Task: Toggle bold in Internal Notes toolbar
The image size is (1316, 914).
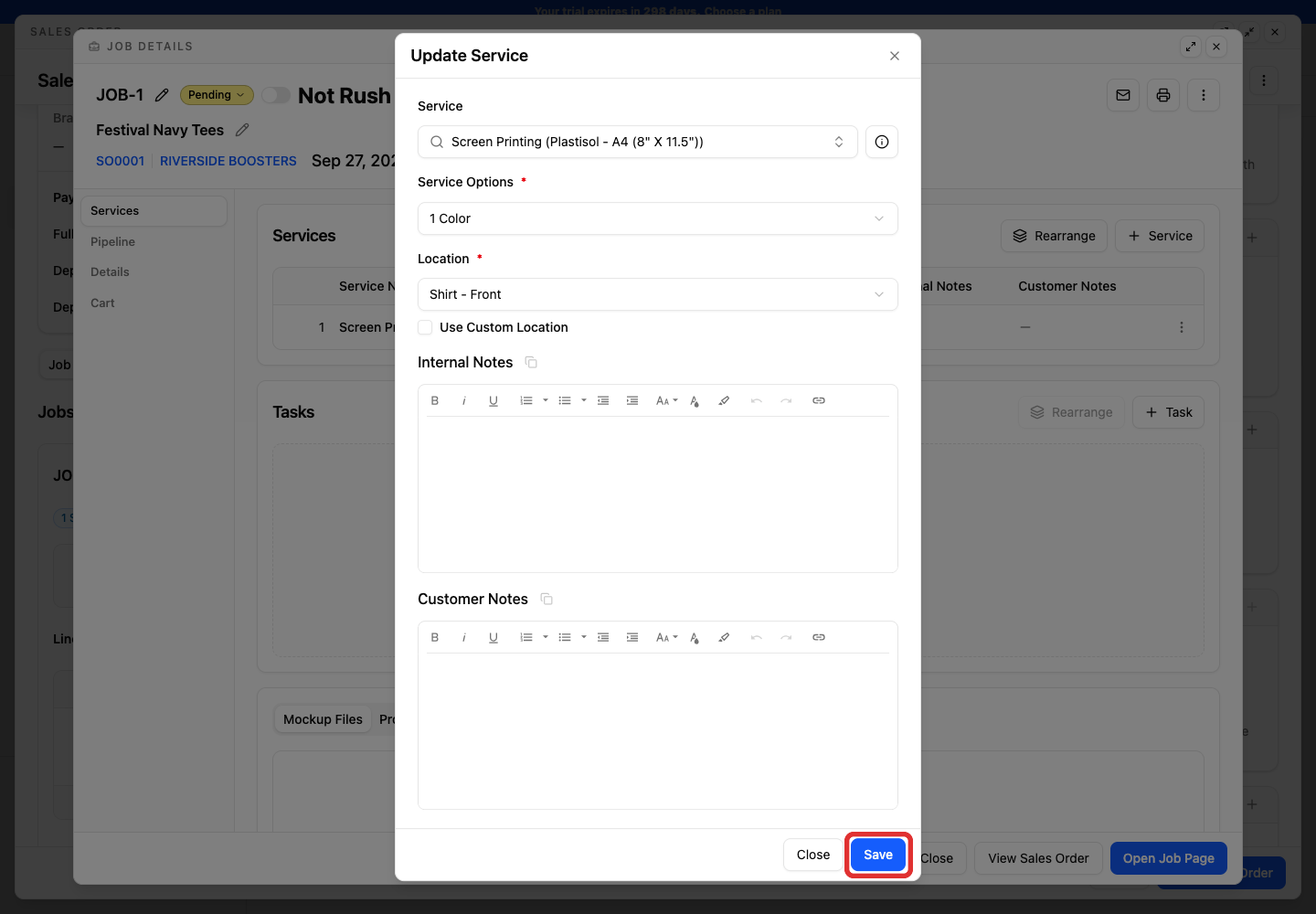Action: [435, 400]
